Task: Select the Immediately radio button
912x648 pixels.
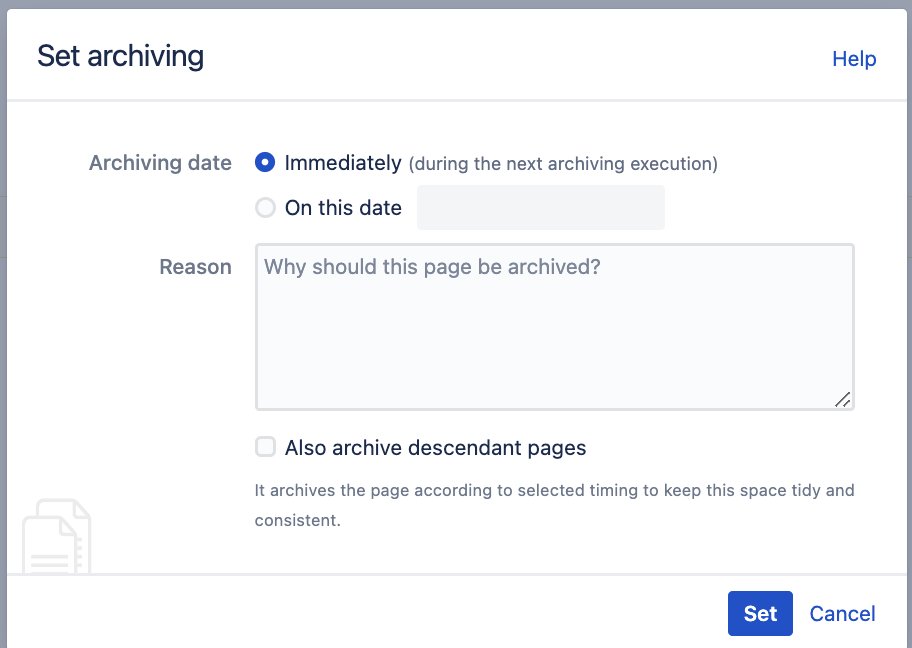Action: pos(265,162)
